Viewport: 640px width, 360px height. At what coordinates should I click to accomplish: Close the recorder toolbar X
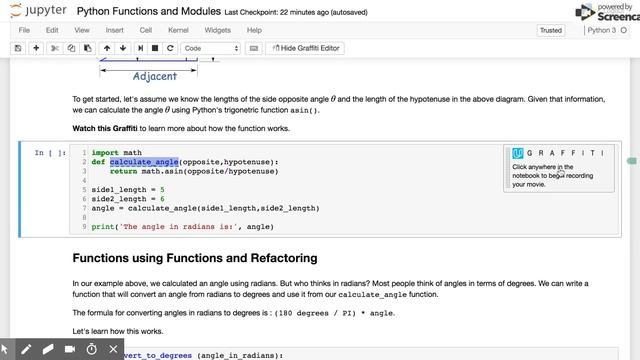pos(113,349)
